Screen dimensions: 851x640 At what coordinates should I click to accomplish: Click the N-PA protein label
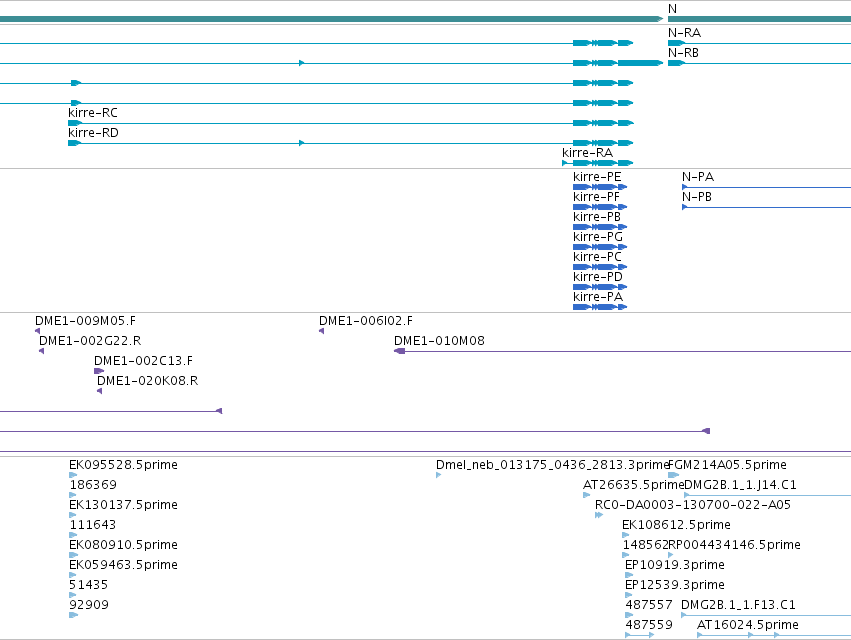point(698,177)
